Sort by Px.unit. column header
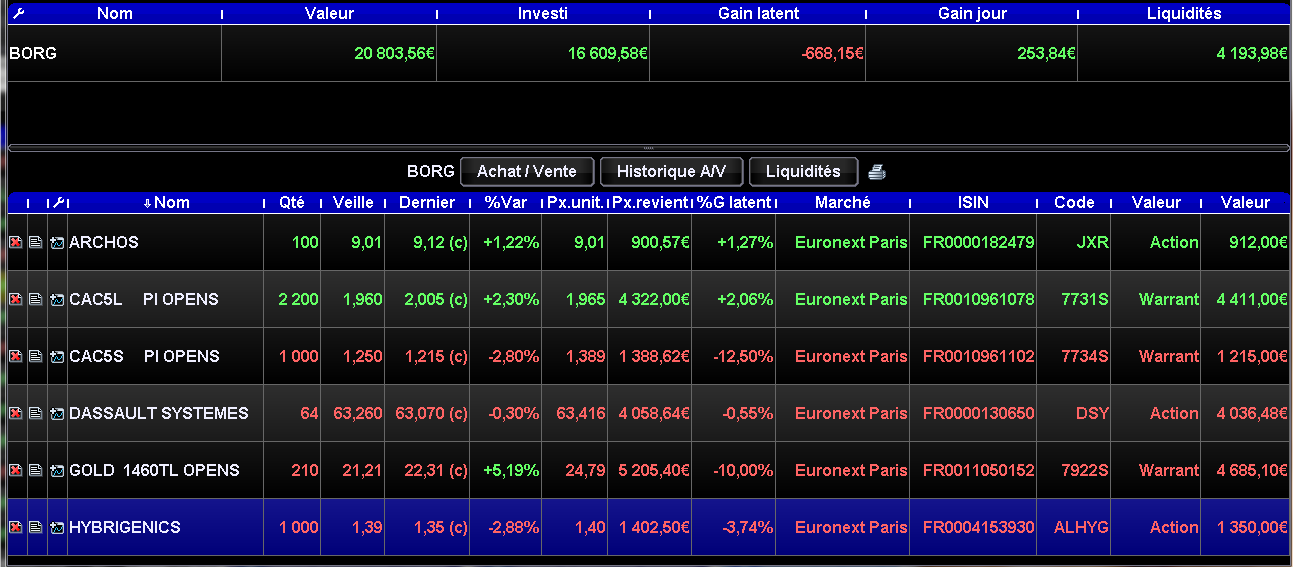 tap(575, 203)
